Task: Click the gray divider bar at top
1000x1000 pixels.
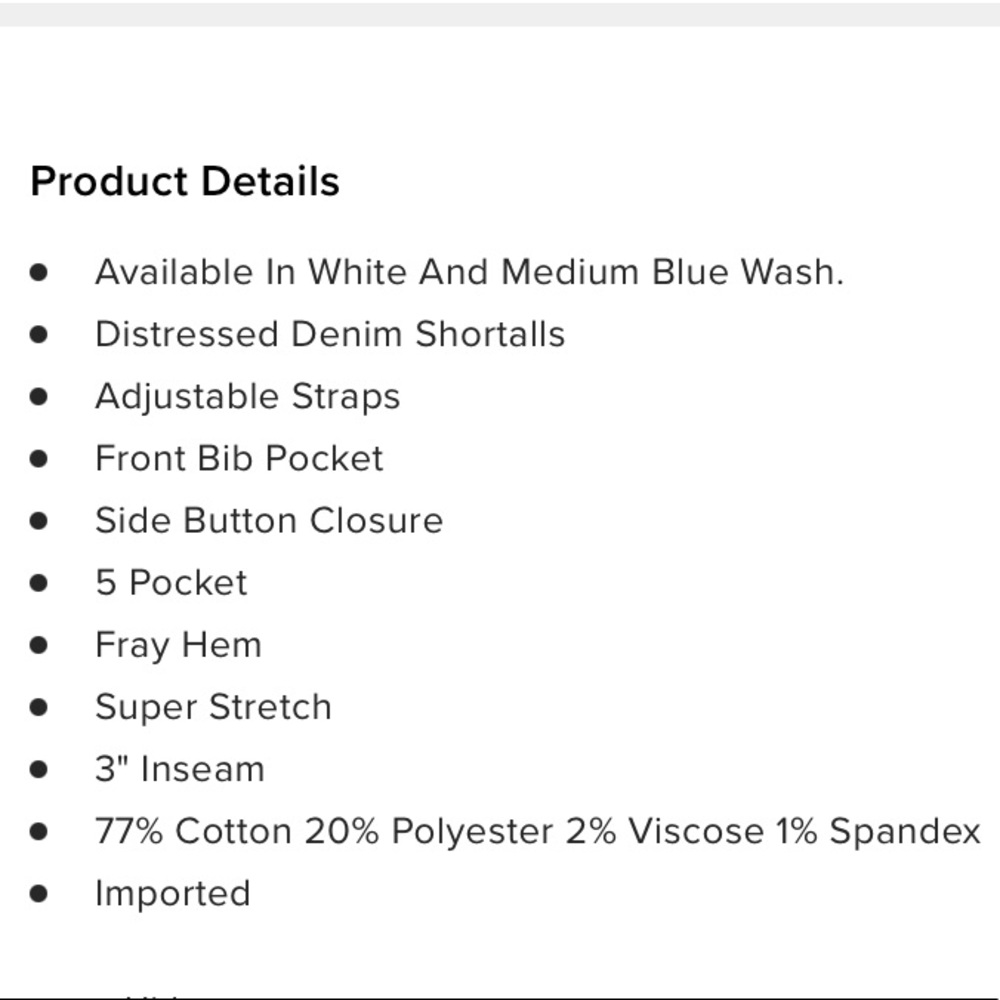Action: pos(500,14)
